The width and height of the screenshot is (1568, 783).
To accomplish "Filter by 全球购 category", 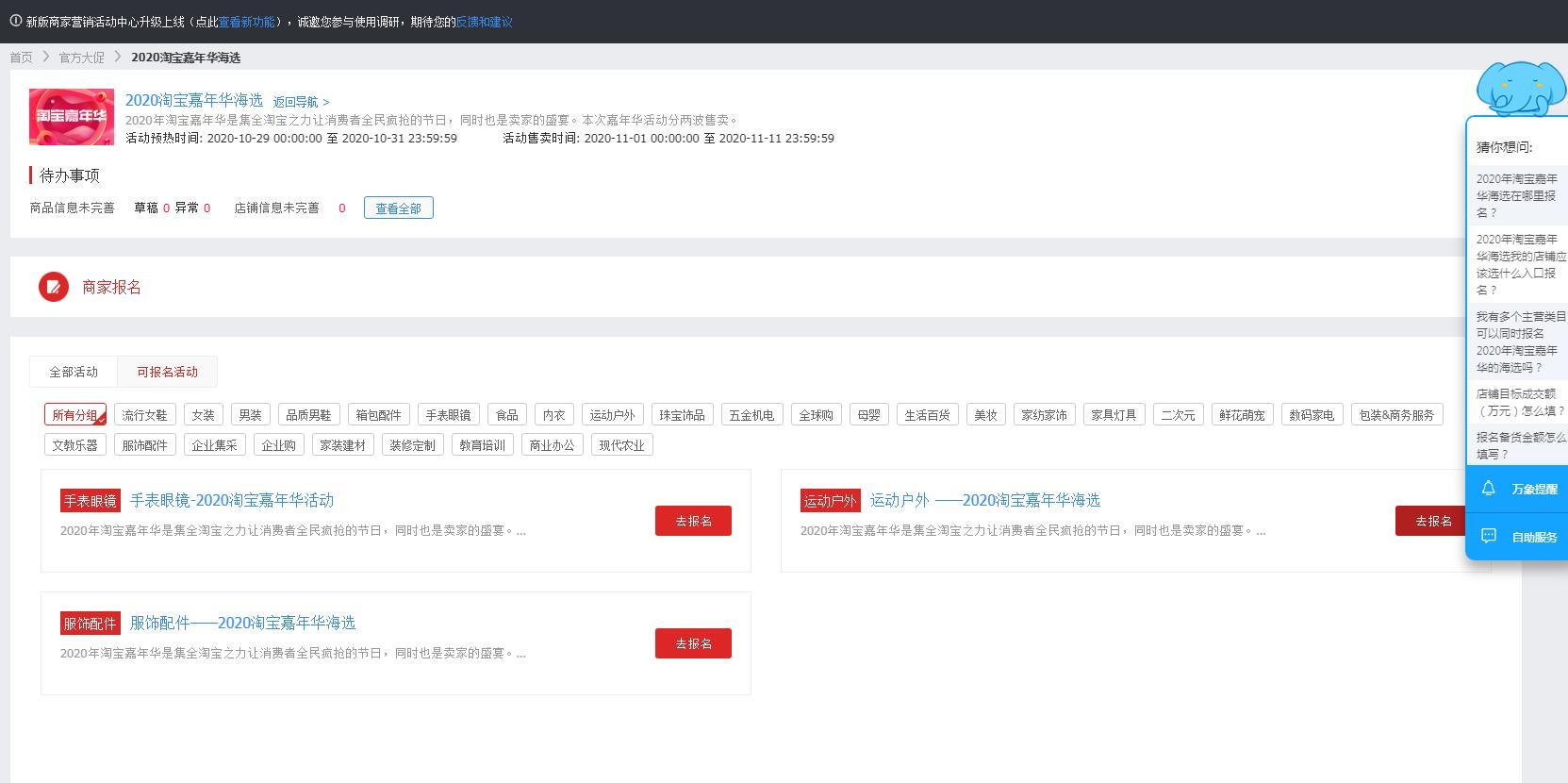I will tap(817, 415).
